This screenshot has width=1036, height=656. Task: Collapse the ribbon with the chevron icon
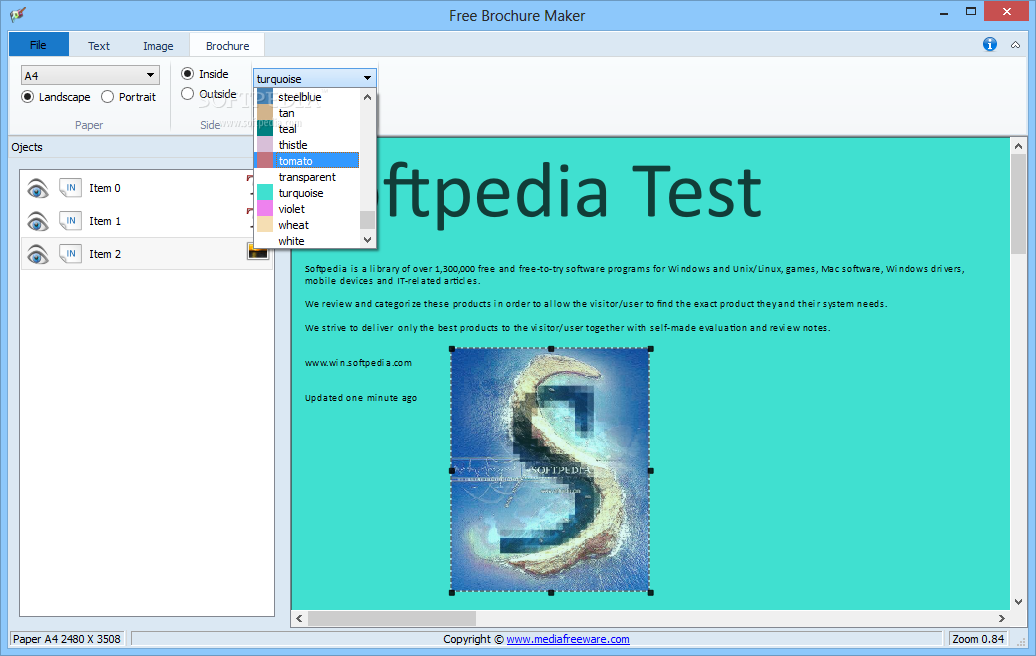(1016, 45)
